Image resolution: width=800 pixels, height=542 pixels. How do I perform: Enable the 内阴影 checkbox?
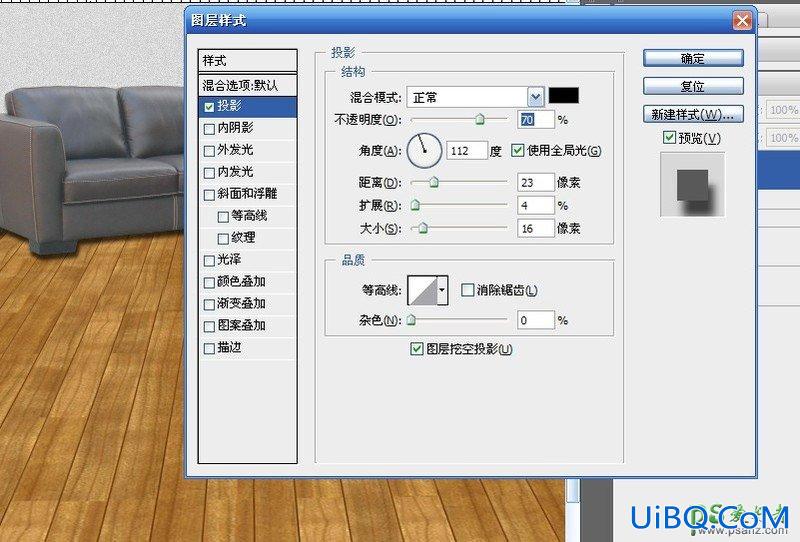click(209, 129)
